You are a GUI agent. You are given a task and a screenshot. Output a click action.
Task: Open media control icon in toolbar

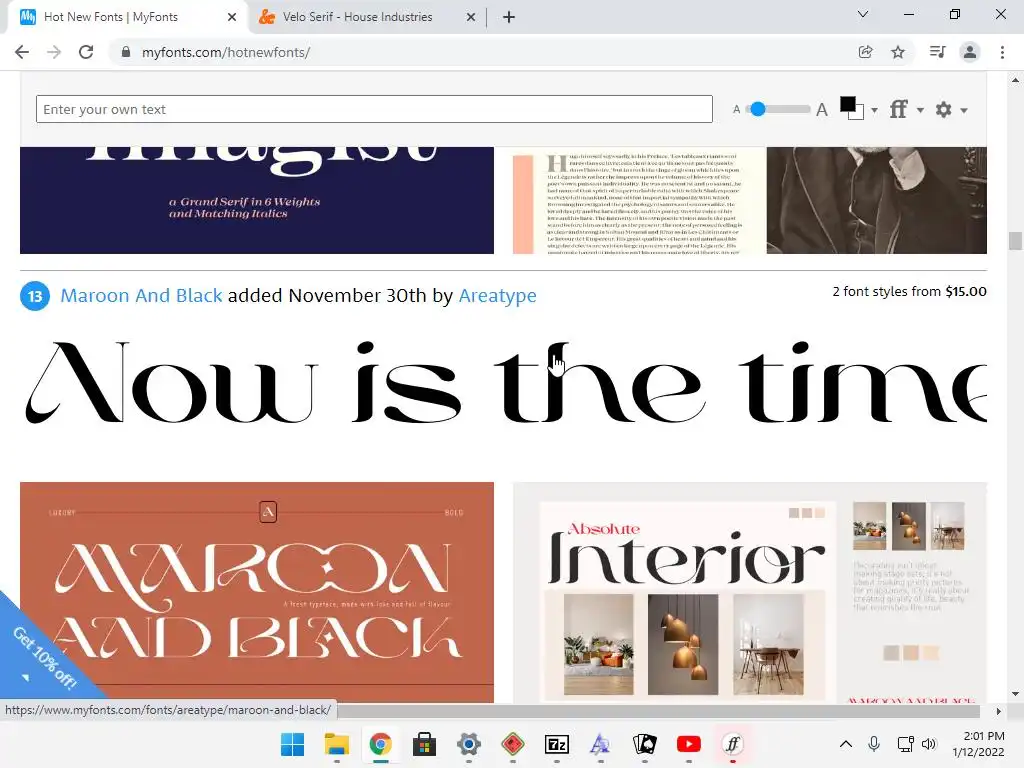pyautogui.click(x=938, y=52)
